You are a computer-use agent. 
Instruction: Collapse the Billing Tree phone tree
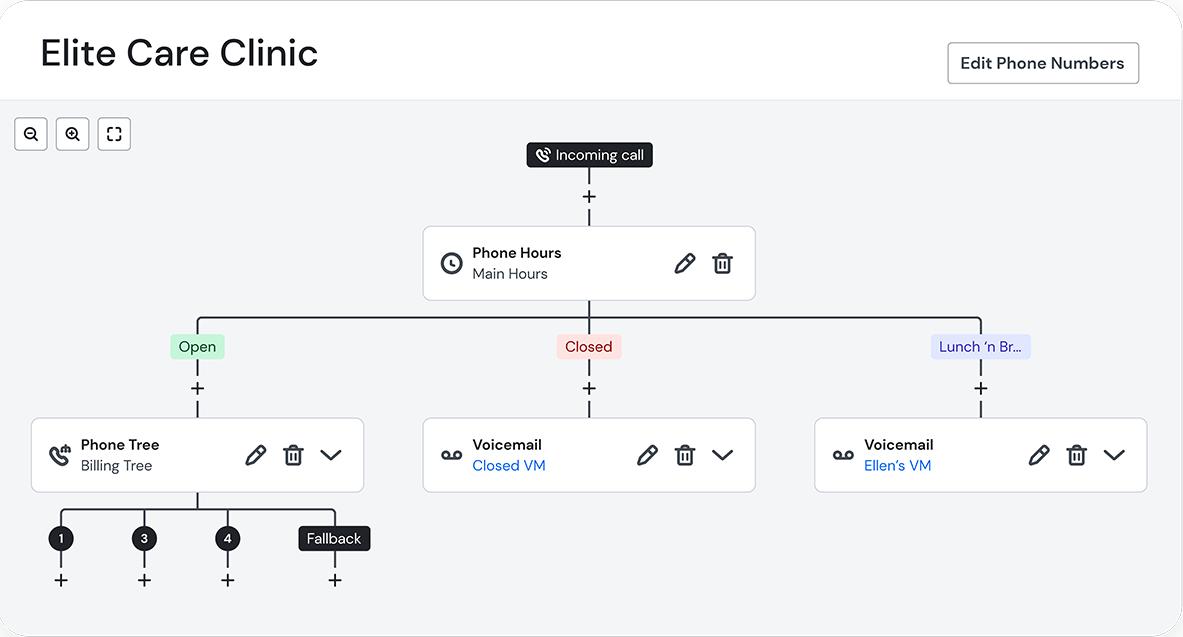pyautogui.click(x=331, y=455)
